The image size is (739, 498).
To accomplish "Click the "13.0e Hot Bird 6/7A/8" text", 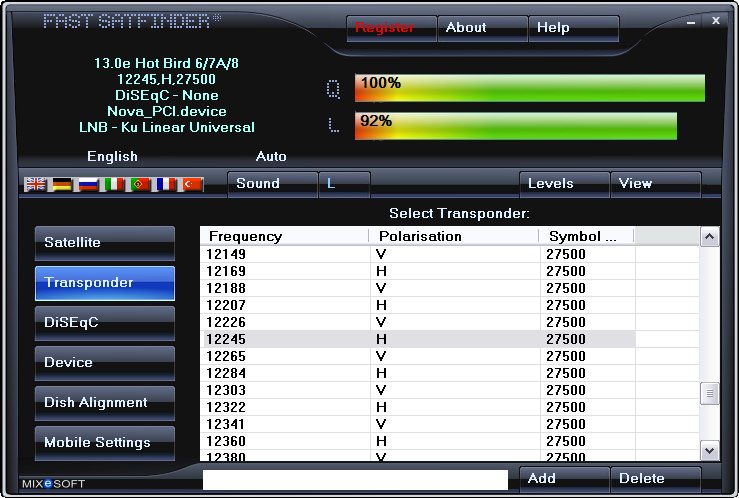I will pyautogui.click(x=166, y=63).
